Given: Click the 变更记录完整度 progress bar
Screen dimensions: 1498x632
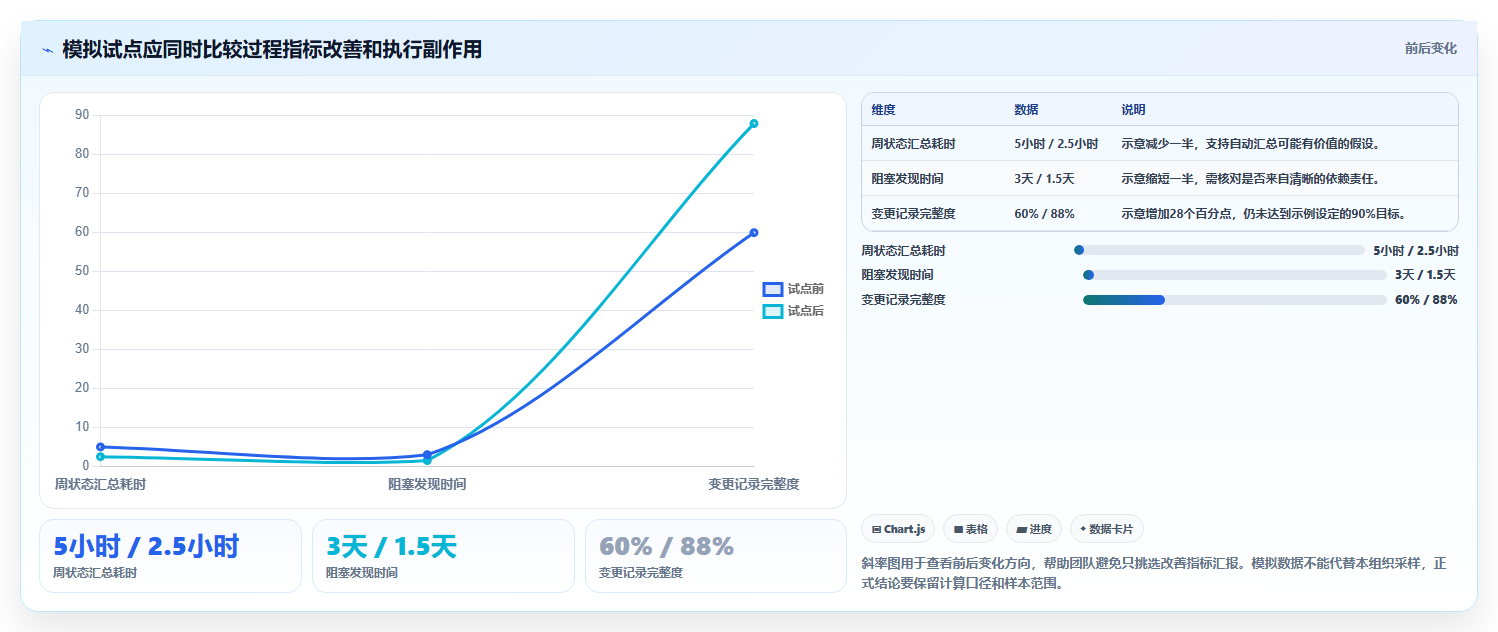Looking at the screenshot, I should pos(1234,299).
